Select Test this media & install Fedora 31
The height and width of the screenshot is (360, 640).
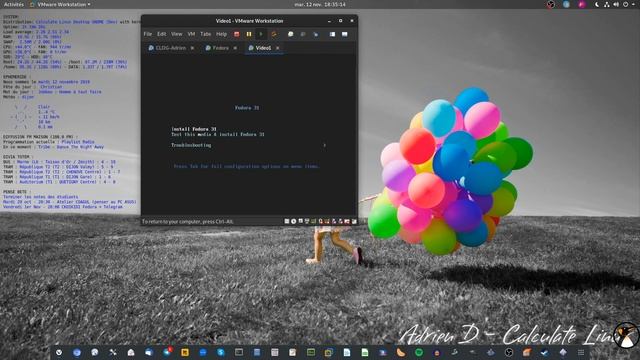point(218,134)
